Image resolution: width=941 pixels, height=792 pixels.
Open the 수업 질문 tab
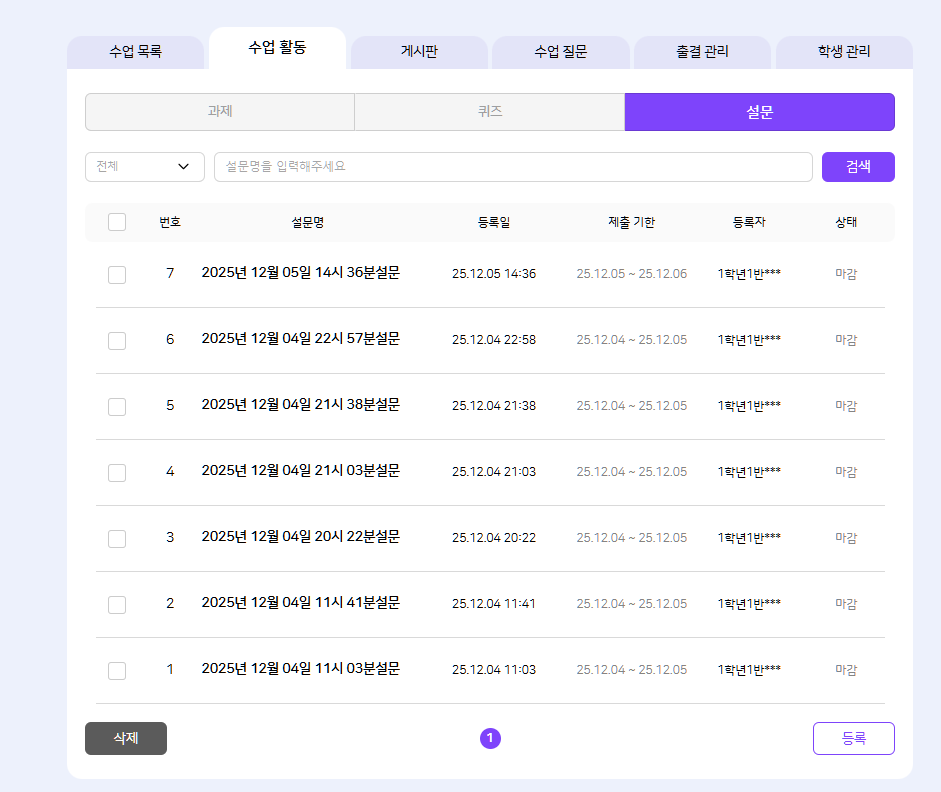pos(560,52)
